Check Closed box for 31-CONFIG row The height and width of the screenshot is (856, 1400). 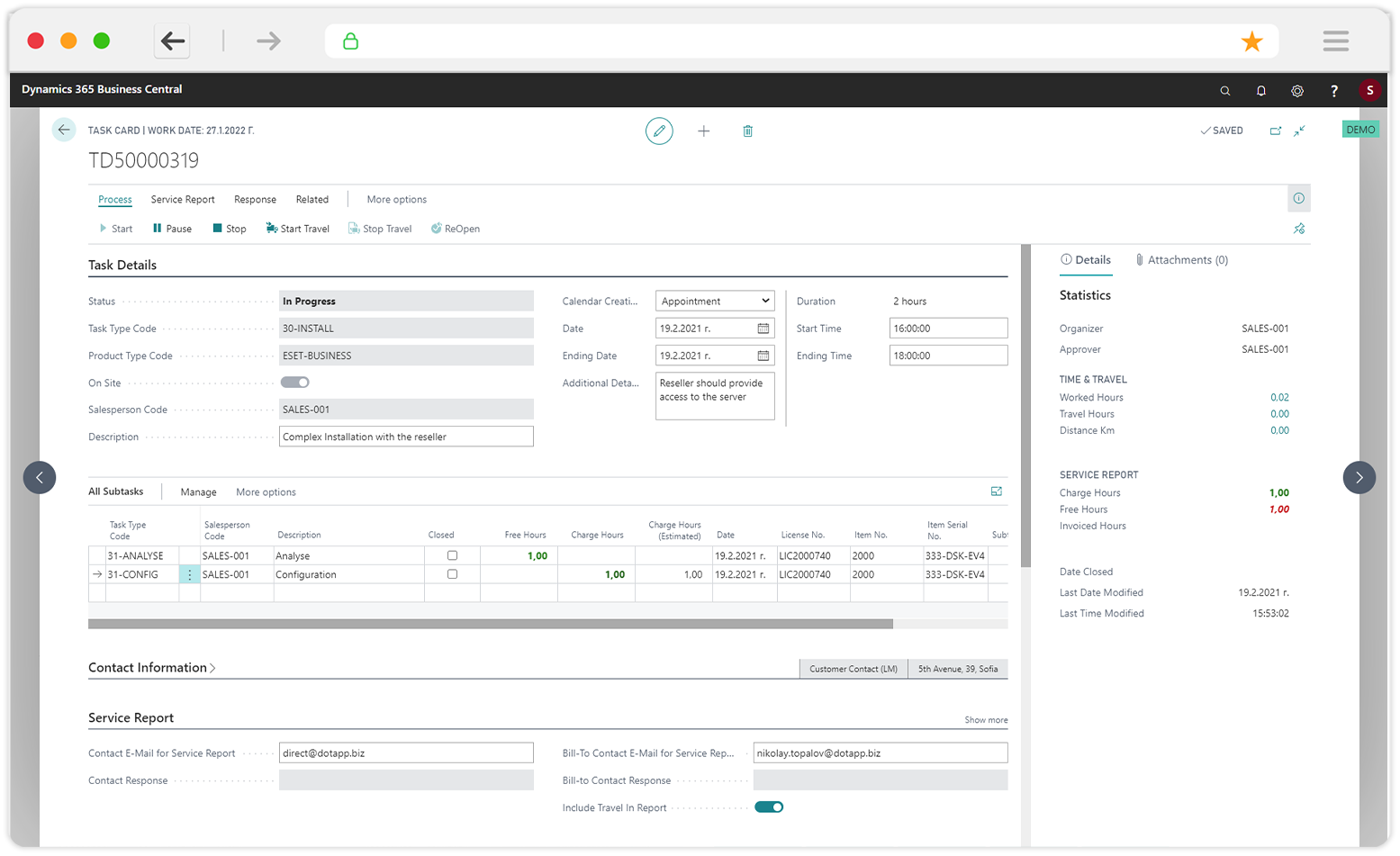click(x=452, y=574)
